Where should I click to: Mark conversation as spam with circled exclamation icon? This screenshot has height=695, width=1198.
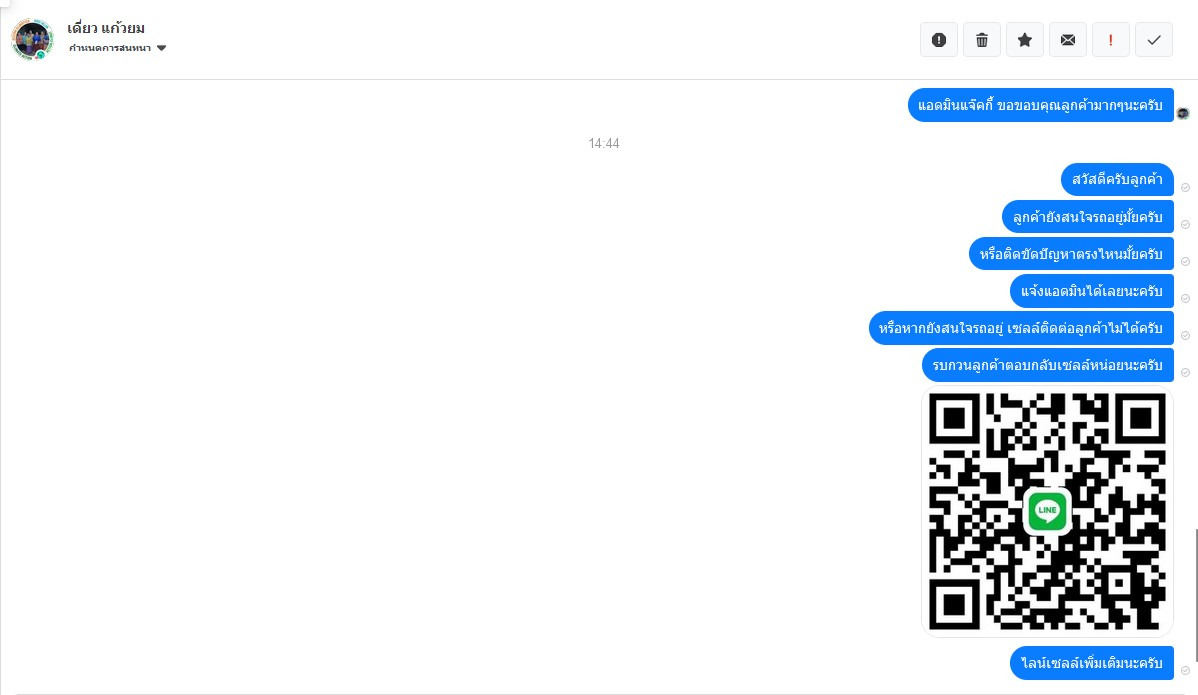tap(939, 40)
